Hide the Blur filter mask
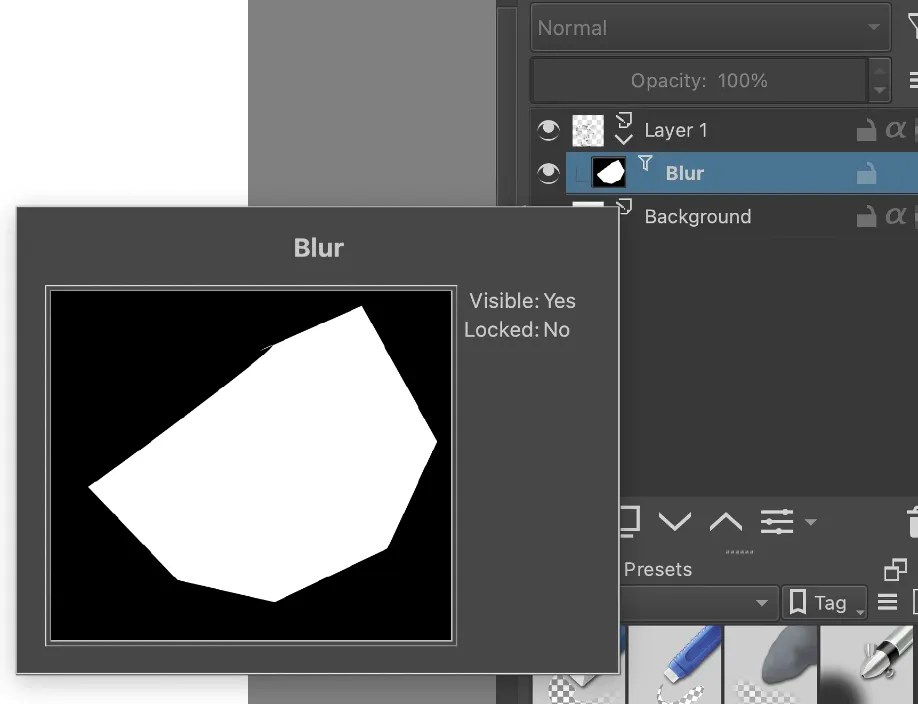The width and height of the screenshot is (918, 704). [546, 172]
